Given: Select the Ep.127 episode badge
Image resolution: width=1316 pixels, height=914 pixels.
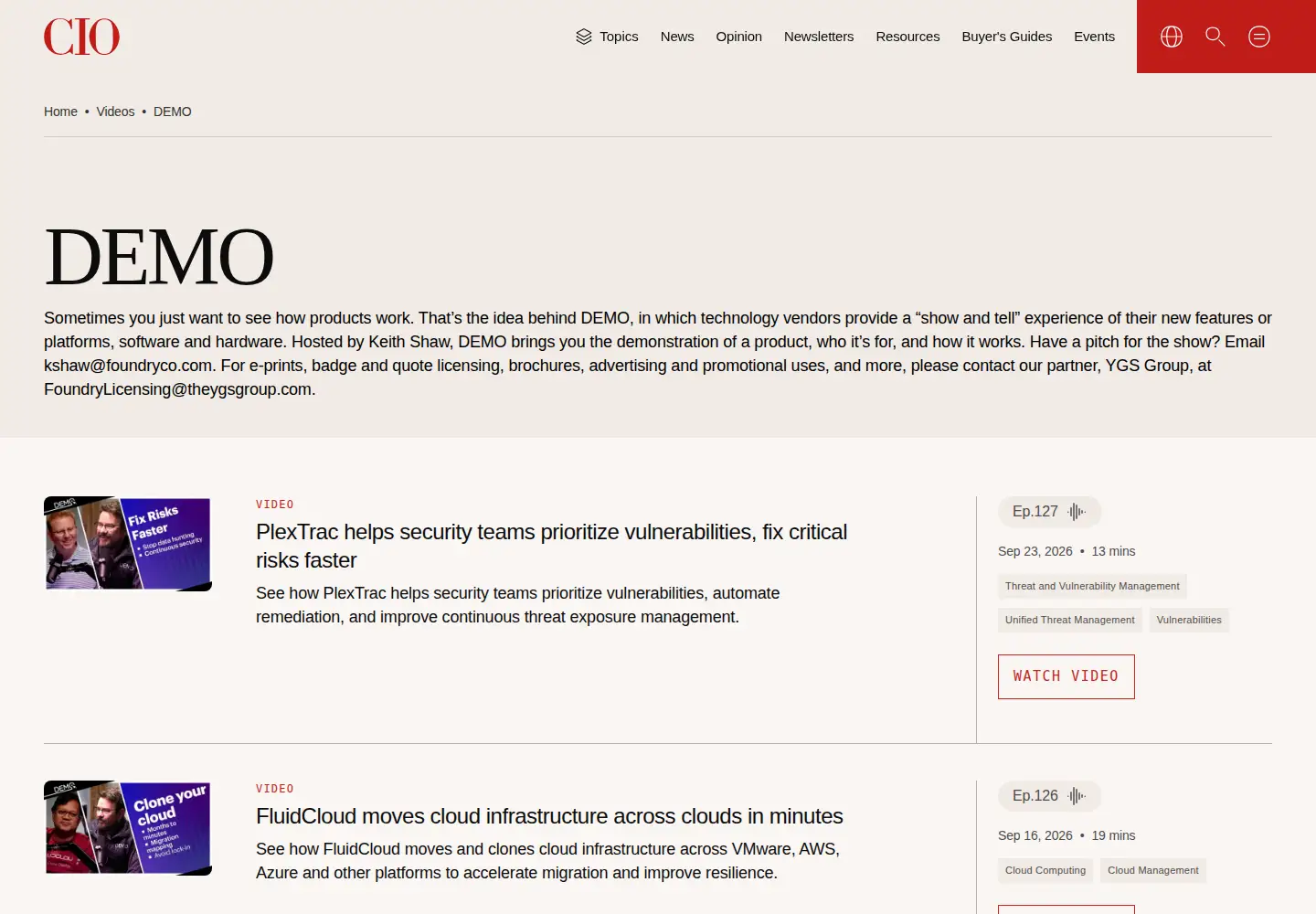Looking at the screenshot, I should [1049, 512].
